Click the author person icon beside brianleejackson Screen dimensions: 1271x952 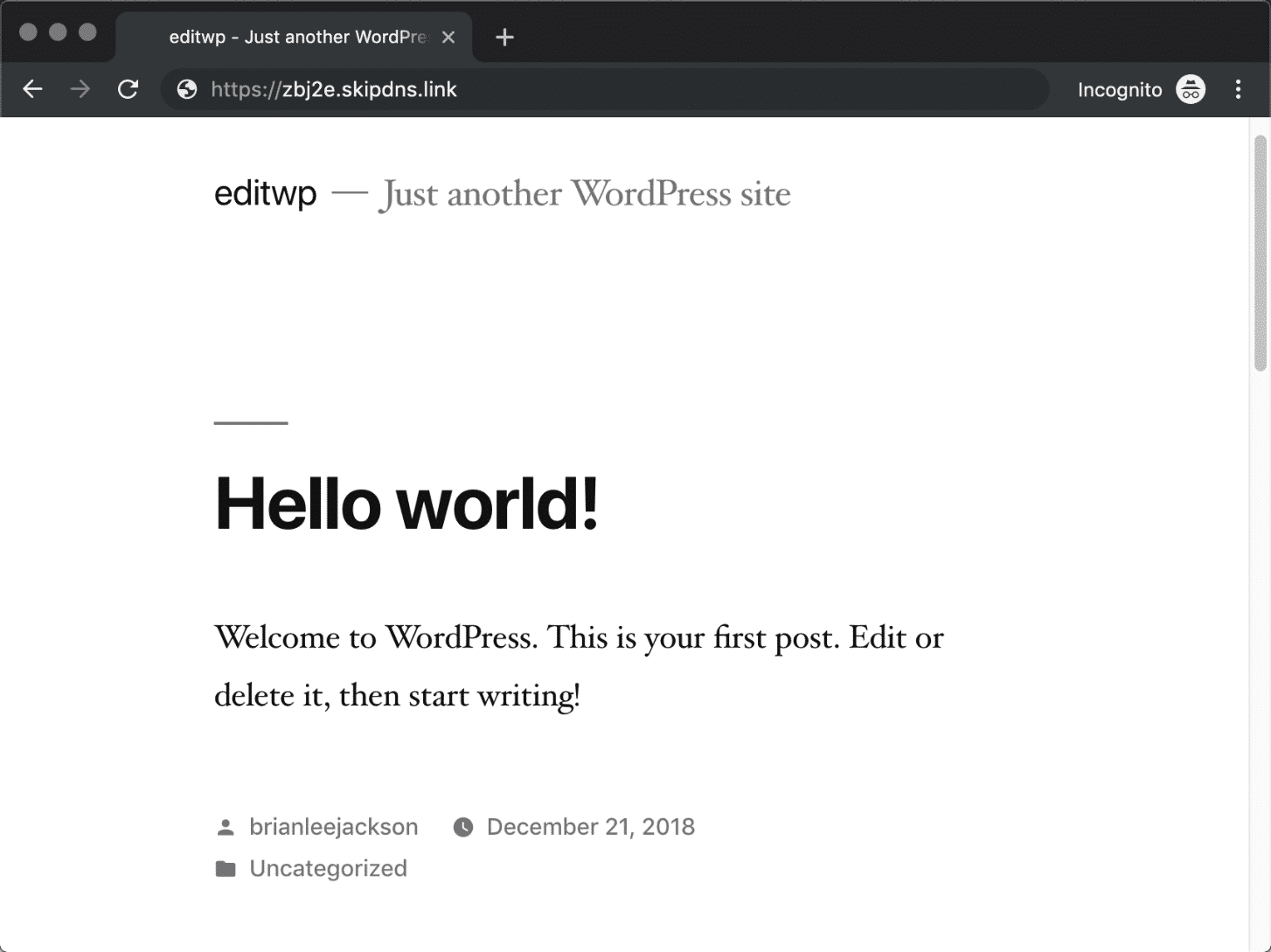pyautogui.click(x=226, y=825)
